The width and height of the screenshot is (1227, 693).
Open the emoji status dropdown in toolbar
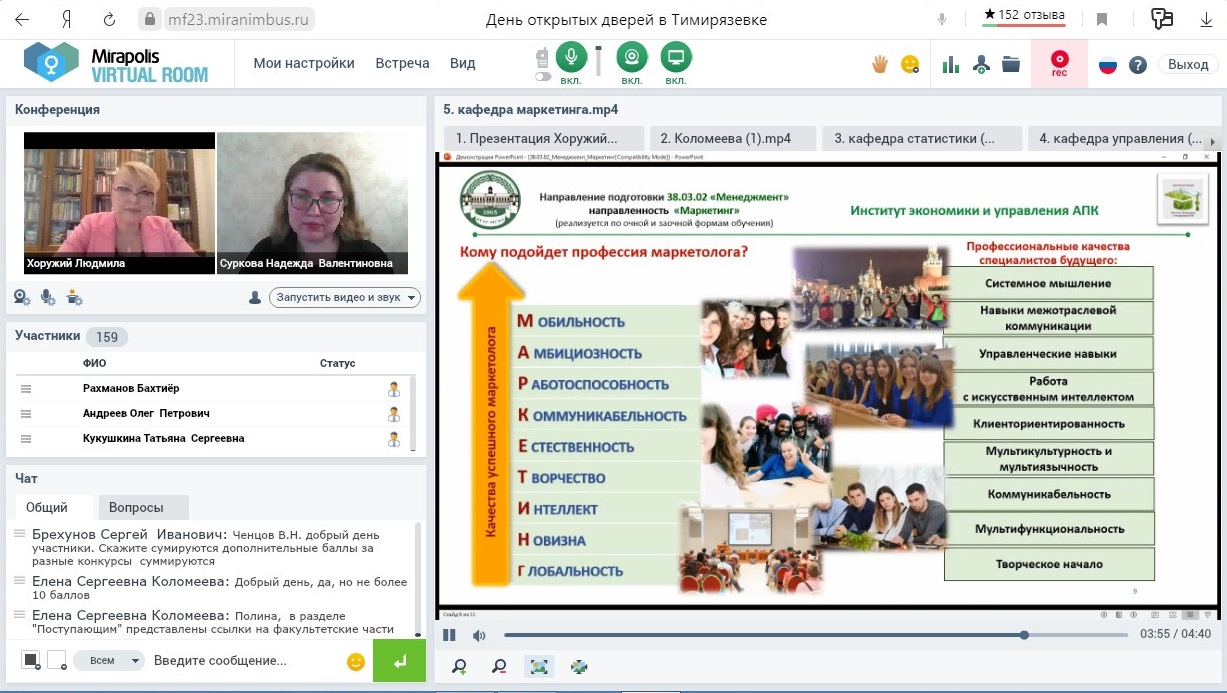(x=910, y=64)
